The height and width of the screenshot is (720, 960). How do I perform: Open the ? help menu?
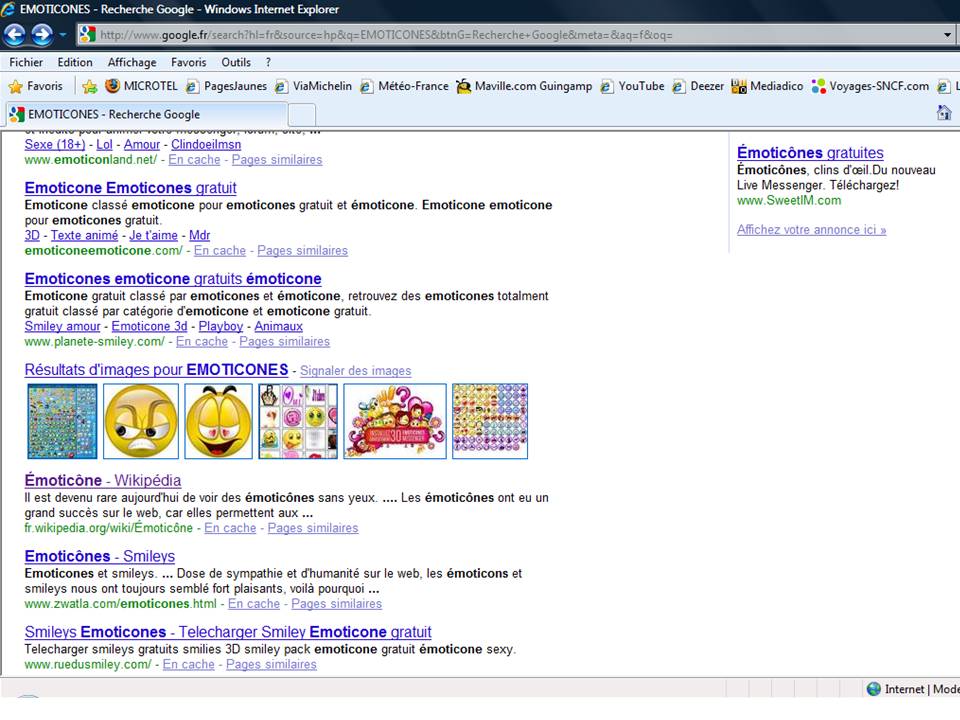coord(268,62)
